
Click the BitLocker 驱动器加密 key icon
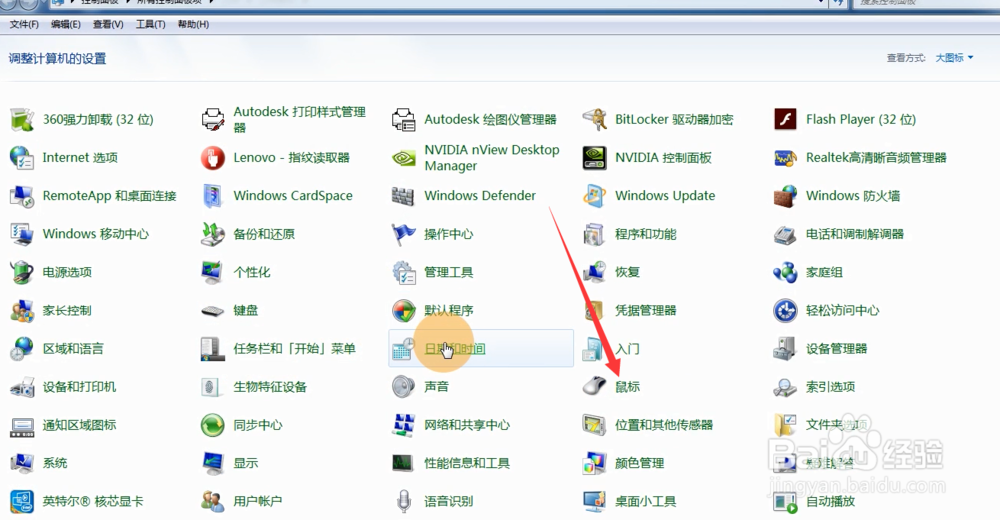(594, 119)
